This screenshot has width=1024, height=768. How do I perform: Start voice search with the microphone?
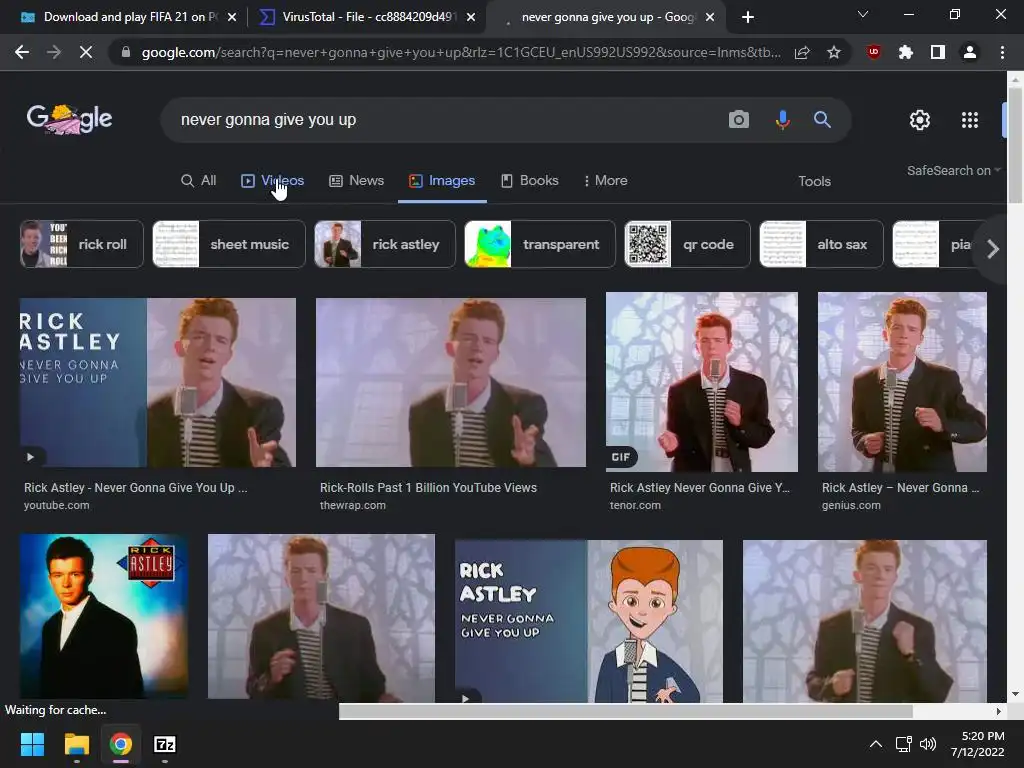782,120
